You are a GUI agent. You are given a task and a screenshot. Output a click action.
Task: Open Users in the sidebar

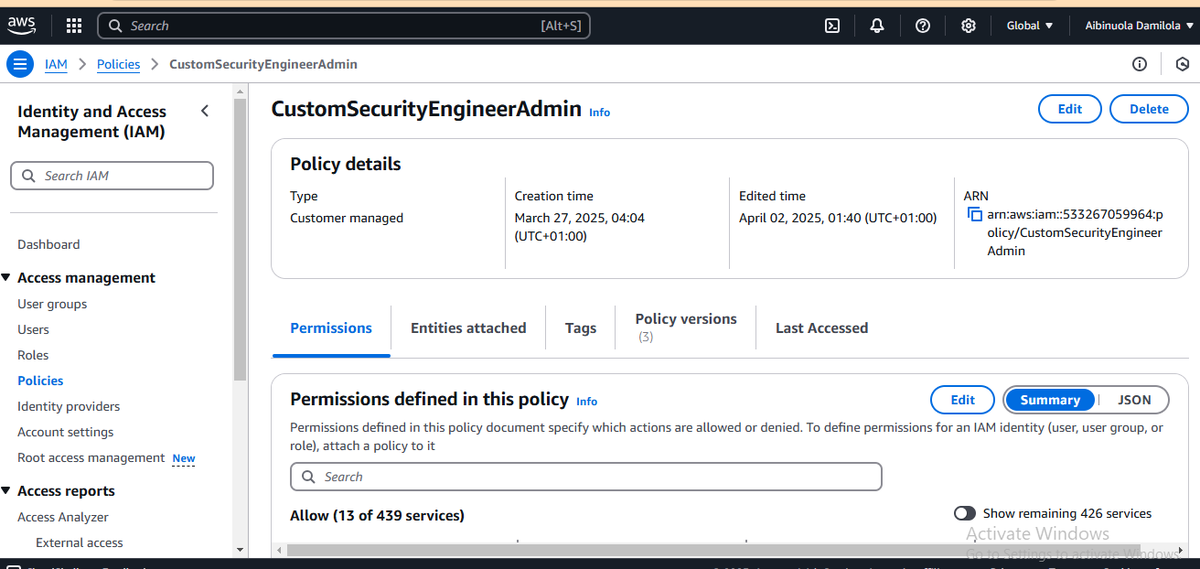pos(33,329)
